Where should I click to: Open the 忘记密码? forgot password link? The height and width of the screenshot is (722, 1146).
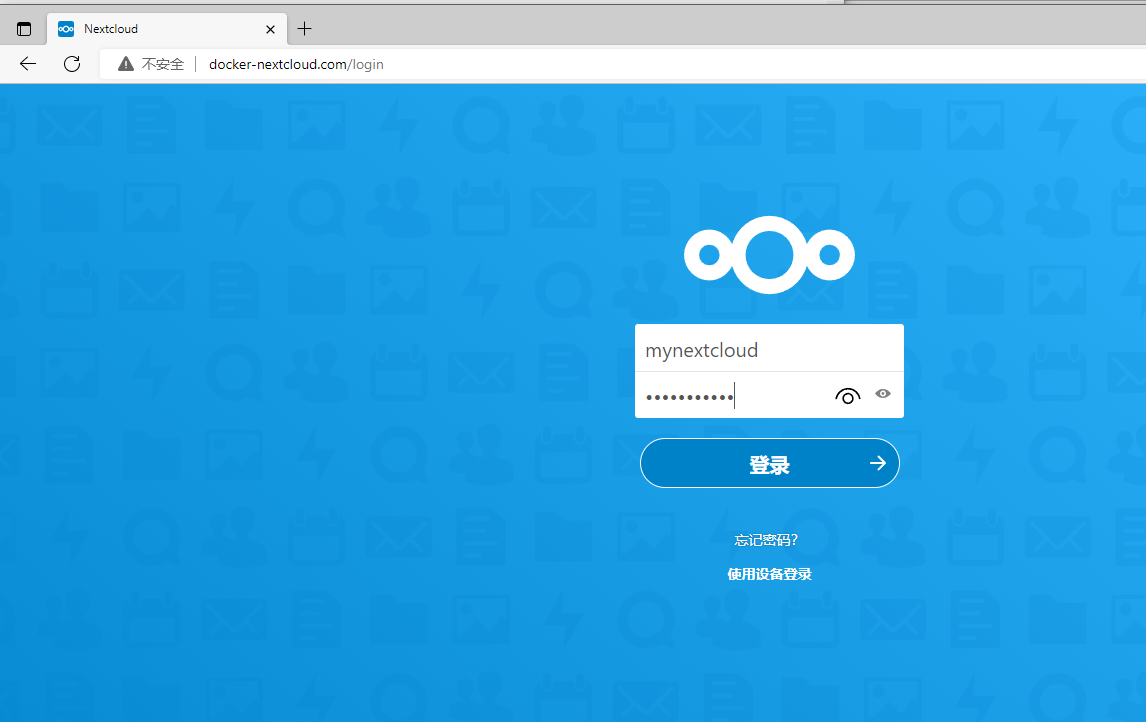(766, 540)
